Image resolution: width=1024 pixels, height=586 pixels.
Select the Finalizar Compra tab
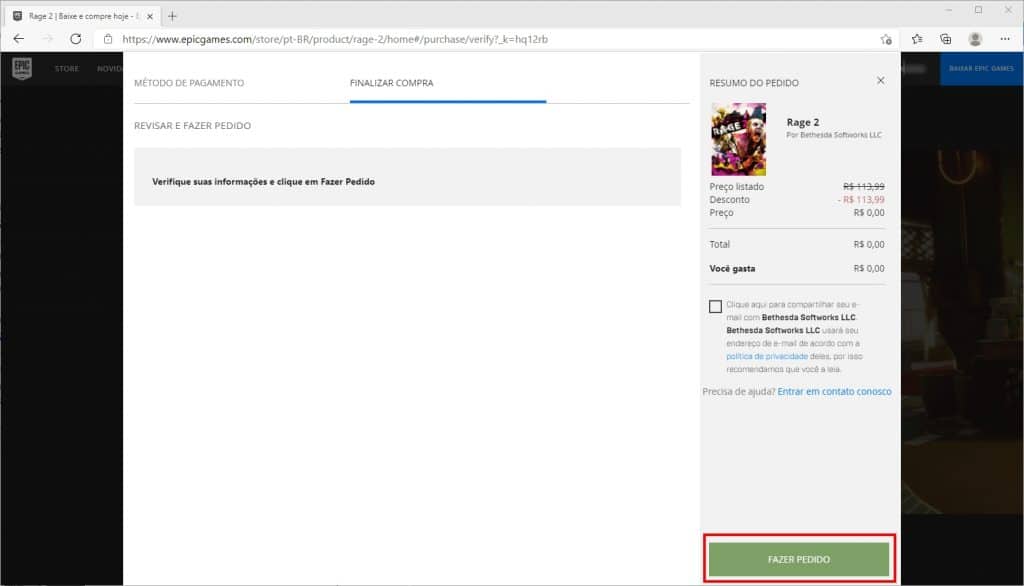pyautogui.click(x=391, y=83)
